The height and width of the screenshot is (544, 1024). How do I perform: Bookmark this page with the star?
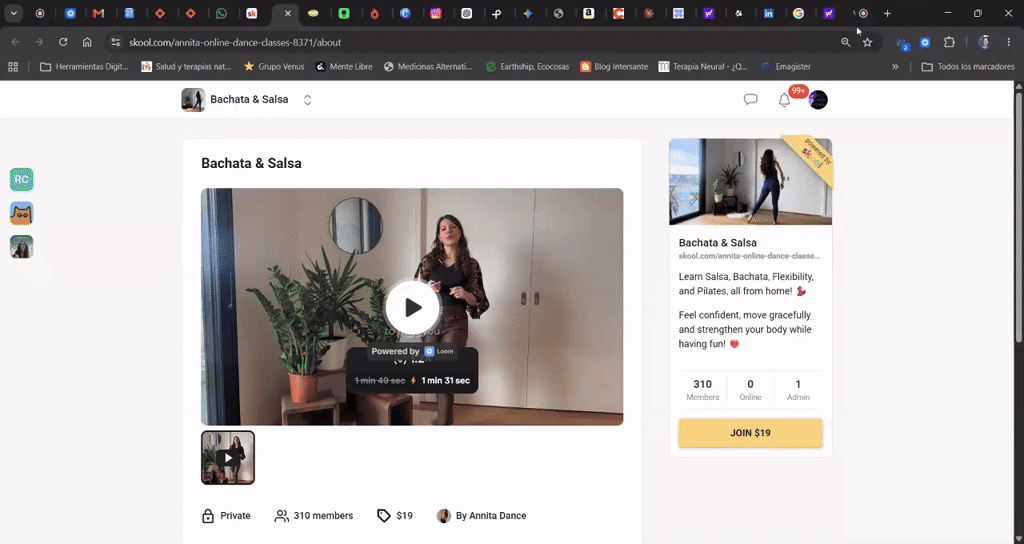(x=867, y=42)
